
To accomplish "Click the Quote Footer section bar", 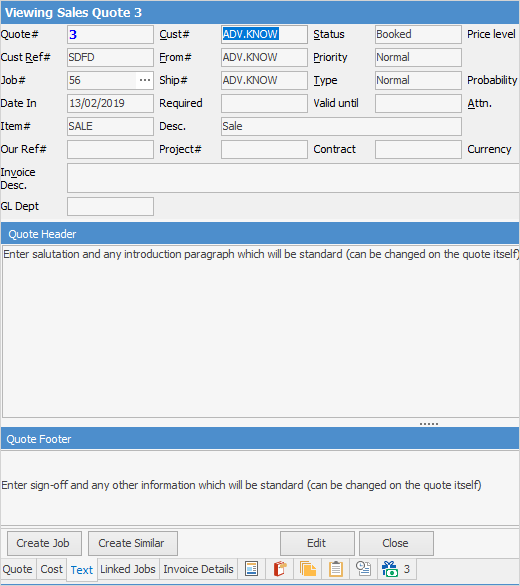I will [260, 439].
